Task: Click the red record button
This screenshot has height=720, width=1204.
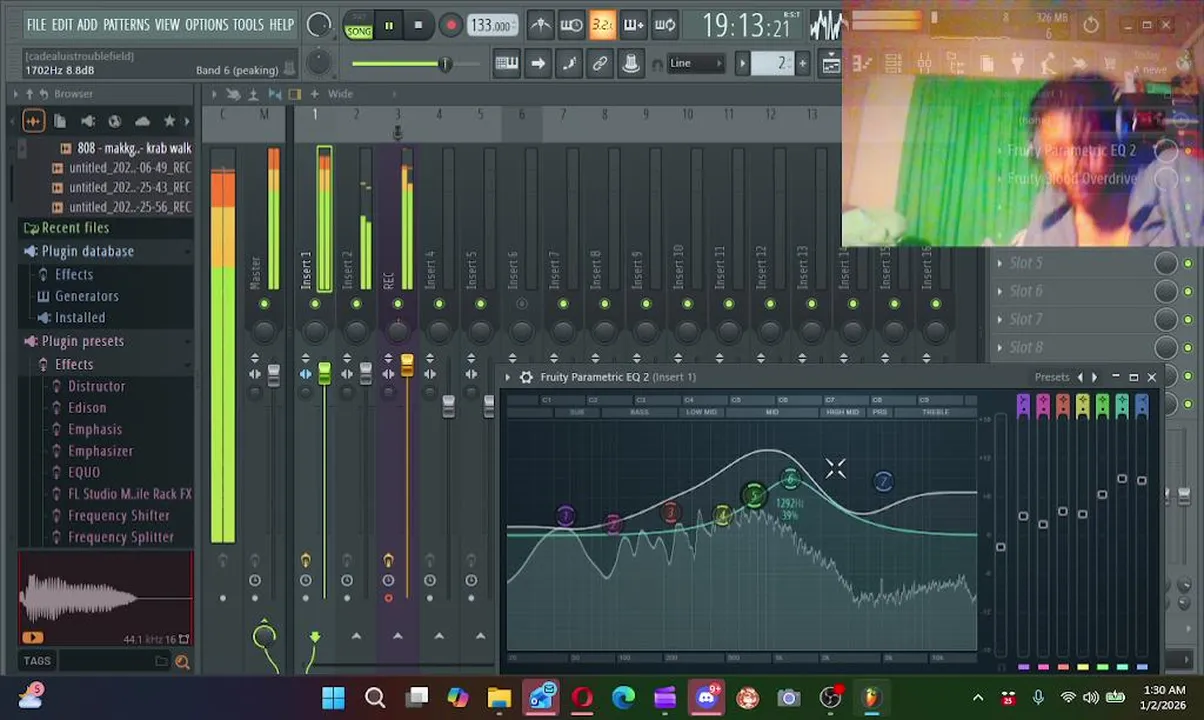Action: point(450,25)
